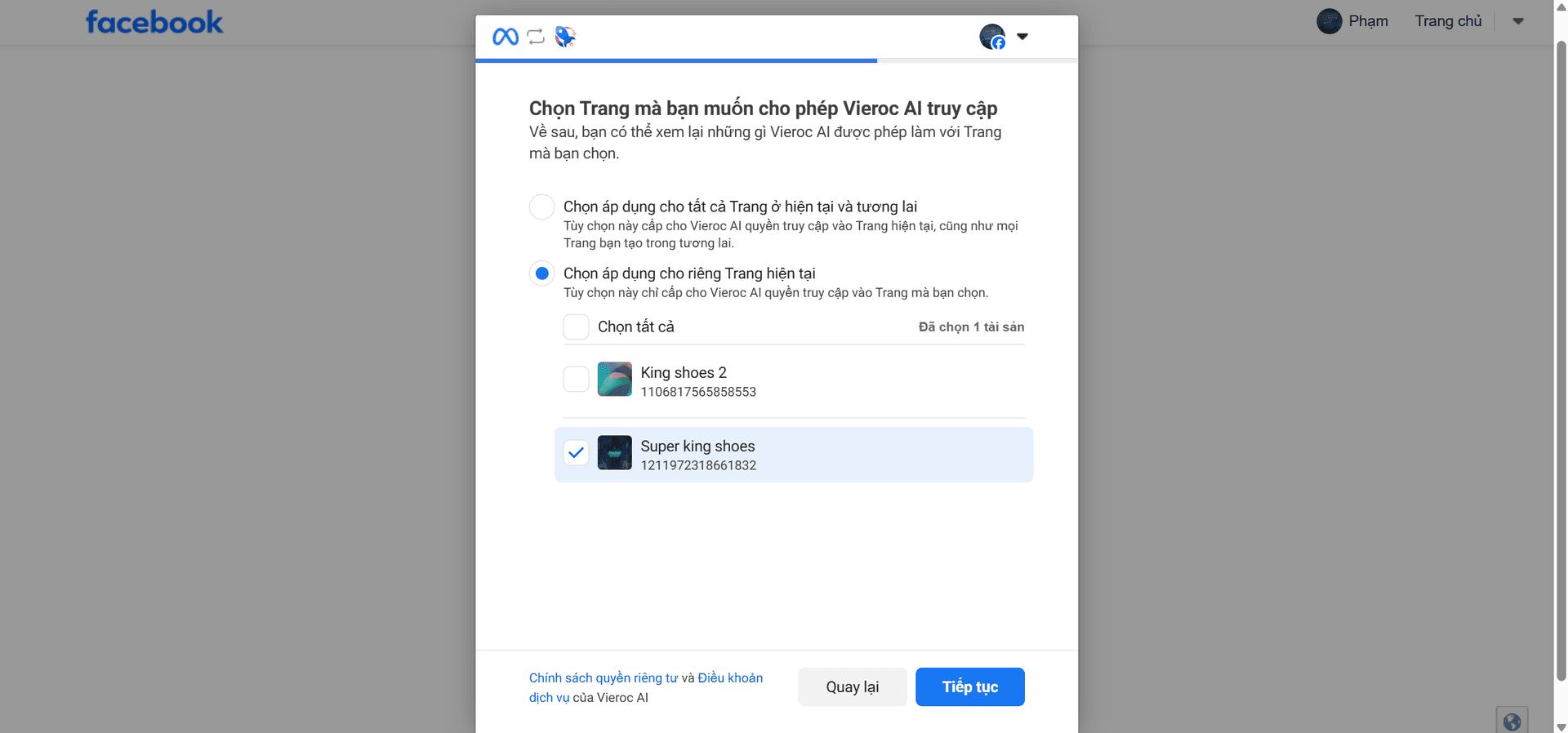Click the Quay lại button
Screen dimensions: 1568x733
tap(853, 687)
